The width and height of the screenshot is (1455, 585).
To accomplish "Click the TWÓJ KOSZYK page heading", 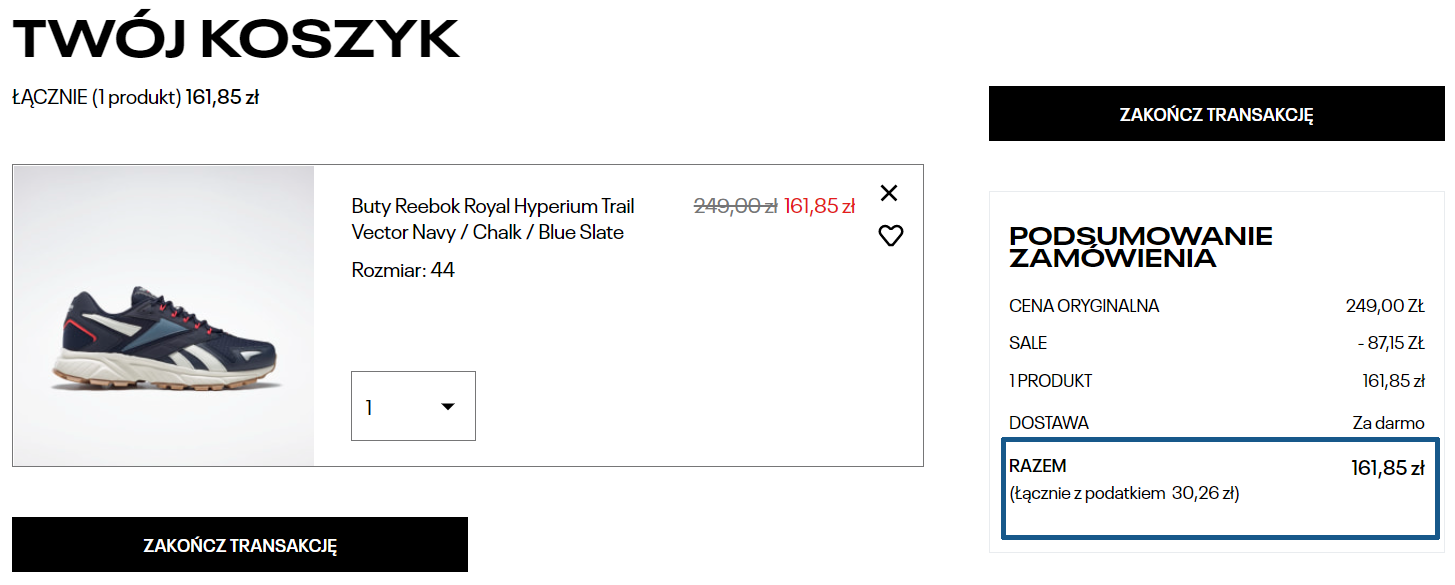I will [236, 40].
